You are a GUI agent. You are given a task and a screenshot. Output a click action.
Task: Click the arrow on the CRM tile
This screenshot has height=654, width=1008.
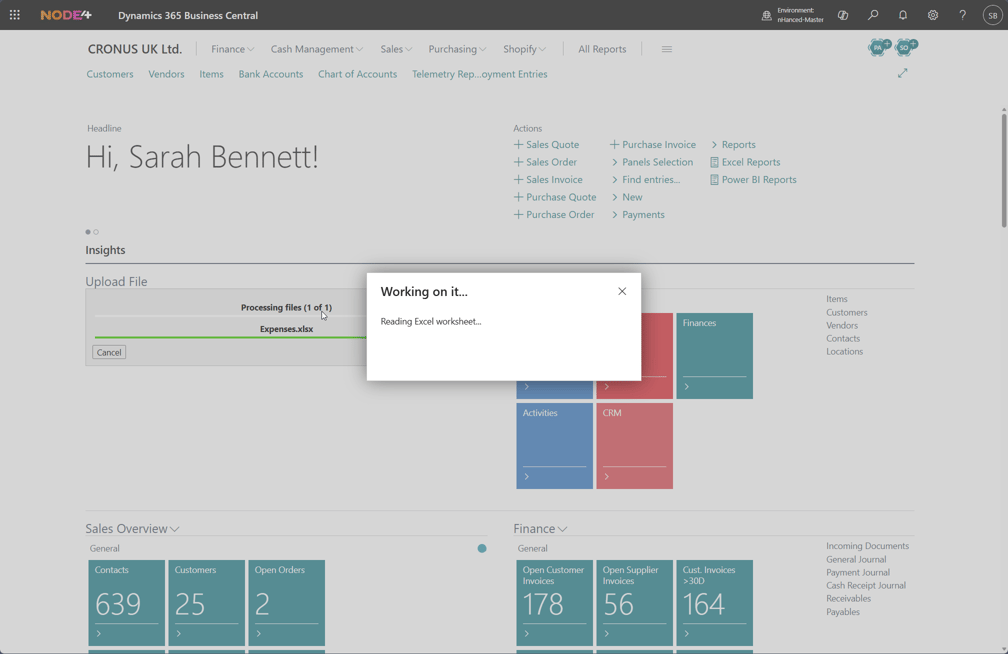click(606, 477)
